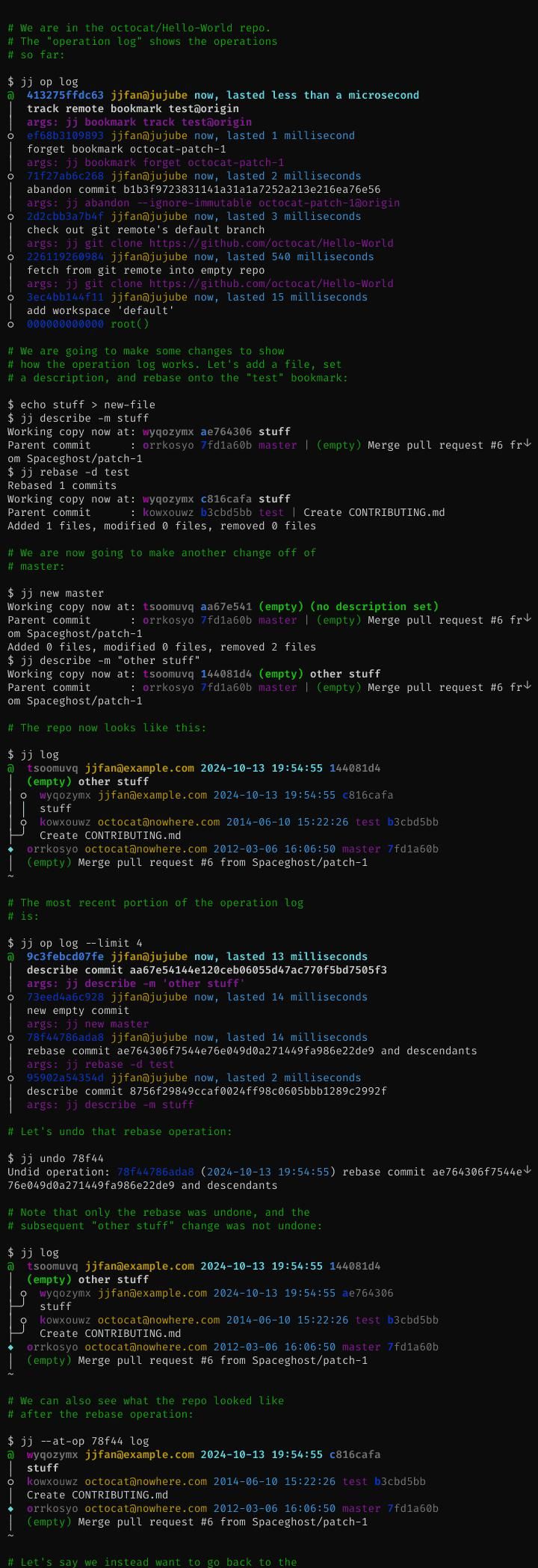This screenshot has height=1568, width=538.
Task: Click 'args: jj rebase -d test' line
Action: click(100, 1064)
